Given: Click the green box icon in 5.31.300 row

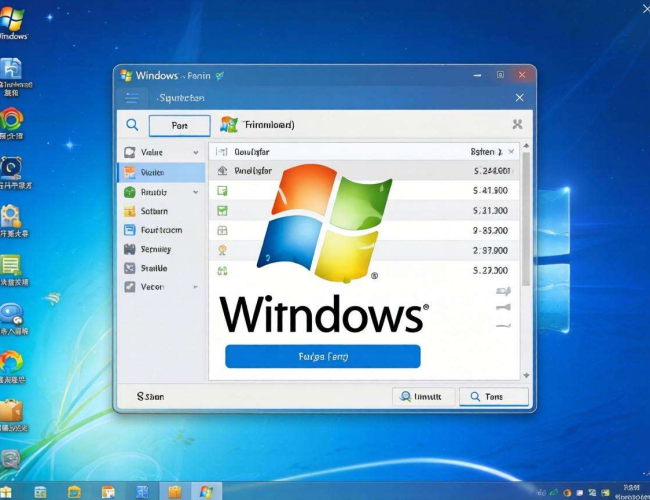Looking at the screenshot, I should pyautogui.click(x=223, y=211).
